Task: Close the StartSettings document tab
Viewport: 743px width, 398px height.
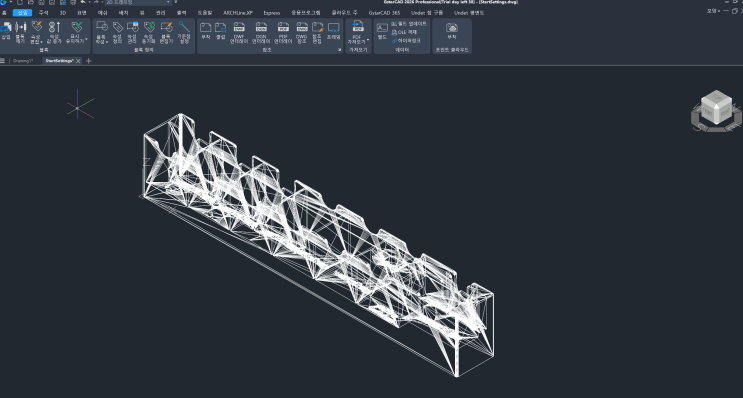Action: pyautogui.click(x=78, y=61)
